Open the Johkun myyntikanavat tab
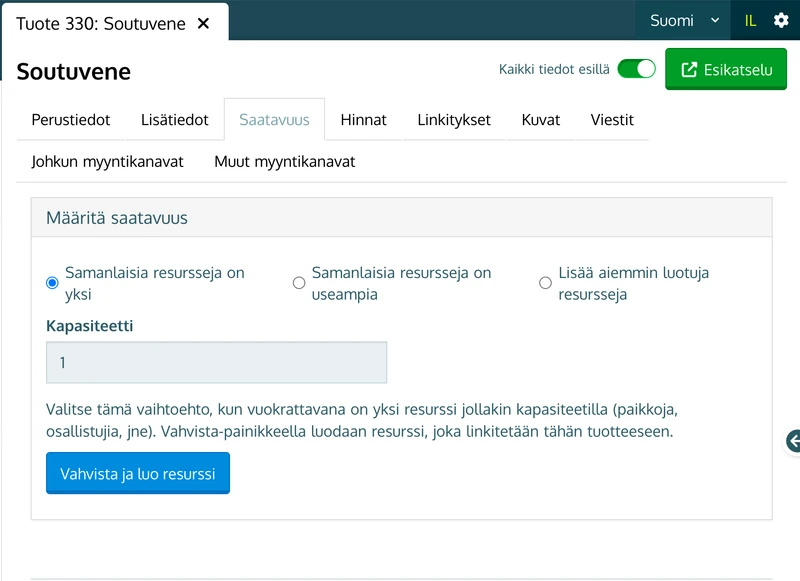This screenshot has height=581, width=800. (x=107, y=161)
